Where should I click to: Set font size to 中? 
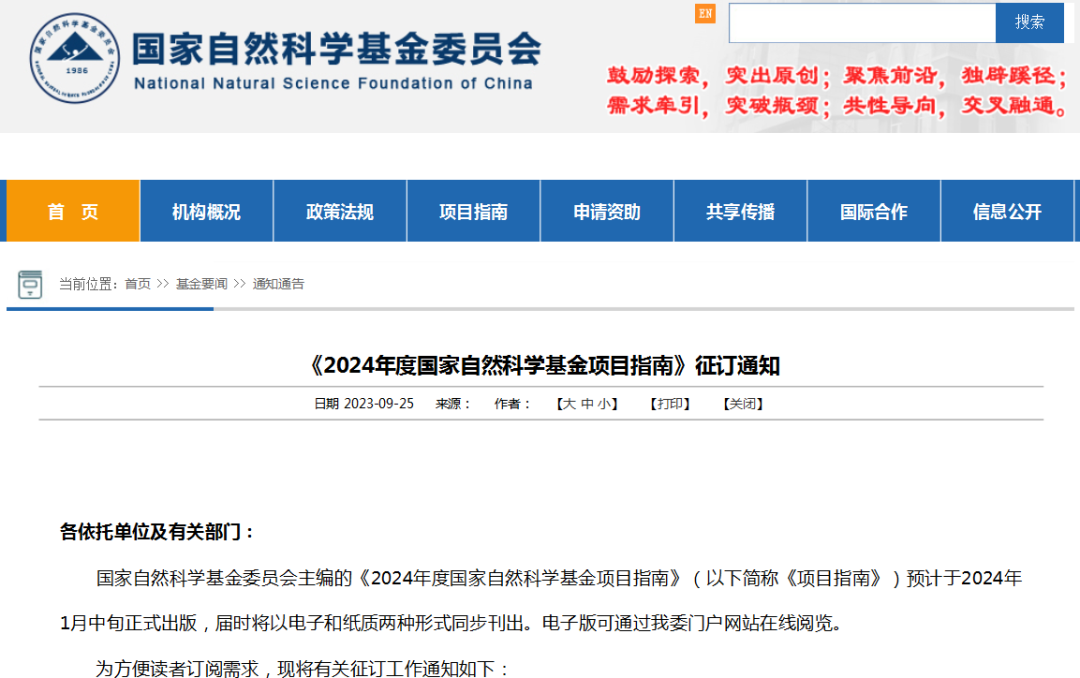point(587,404)
